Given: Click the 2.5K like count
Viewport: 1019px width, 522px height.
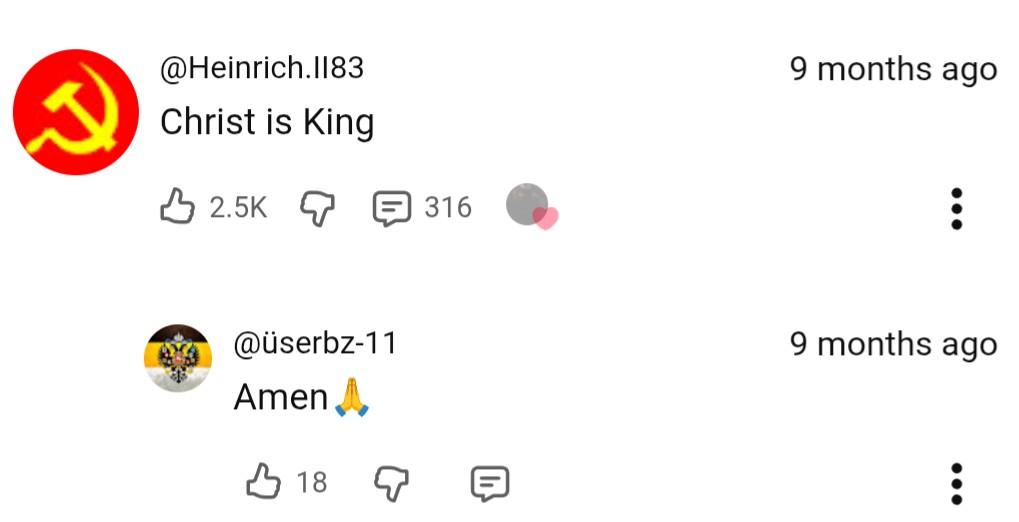Looking at the screenshot, I should [238, 208].
